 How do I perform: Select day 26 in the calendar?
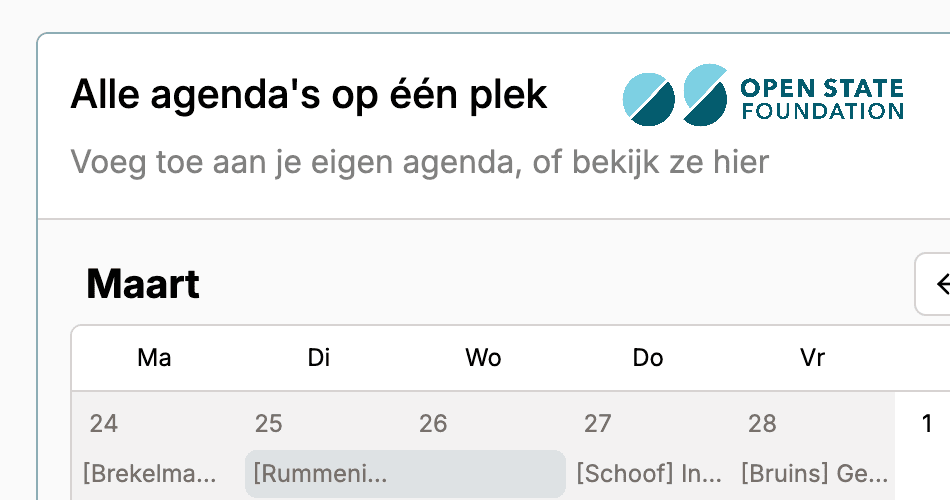433,424
